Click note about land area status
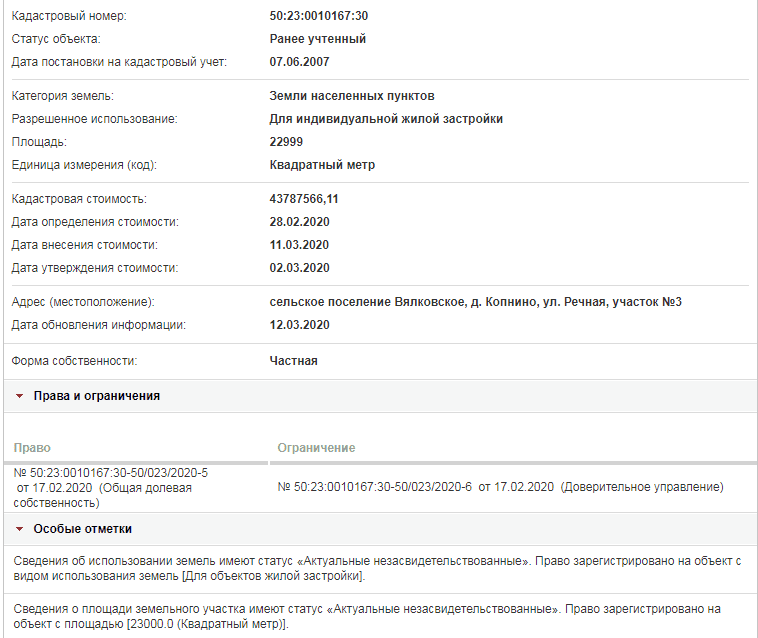758x638 pixels. (x=367, y=616)
